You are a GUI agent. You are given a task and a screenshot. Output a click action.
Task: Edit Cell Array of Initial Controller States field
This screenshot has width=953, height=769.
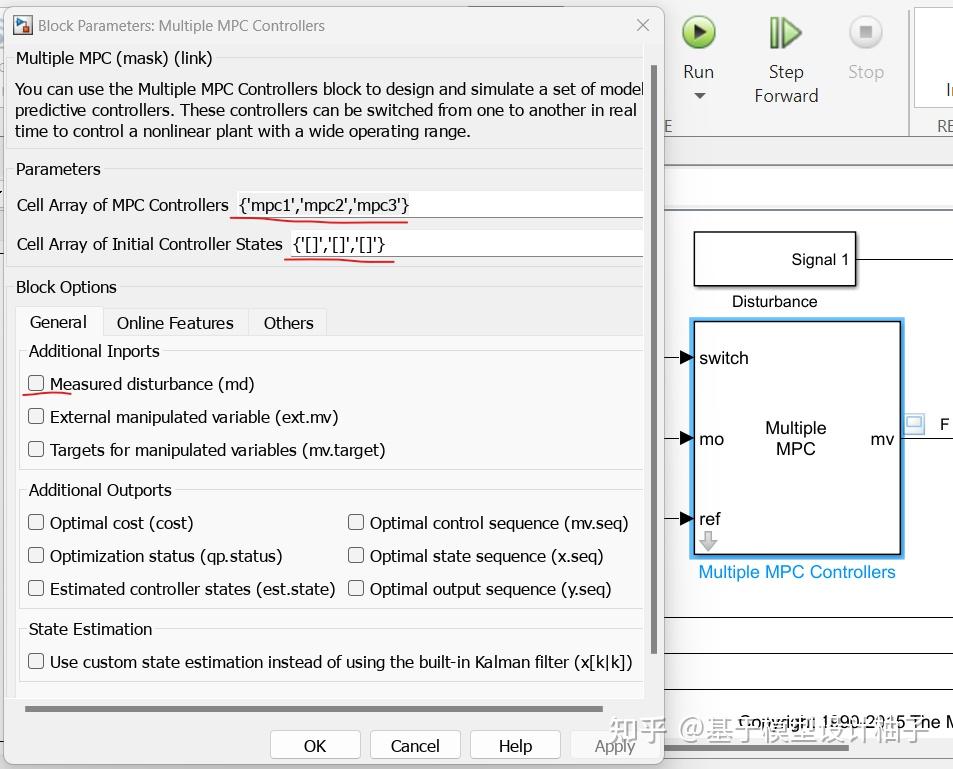coord(466,244)
